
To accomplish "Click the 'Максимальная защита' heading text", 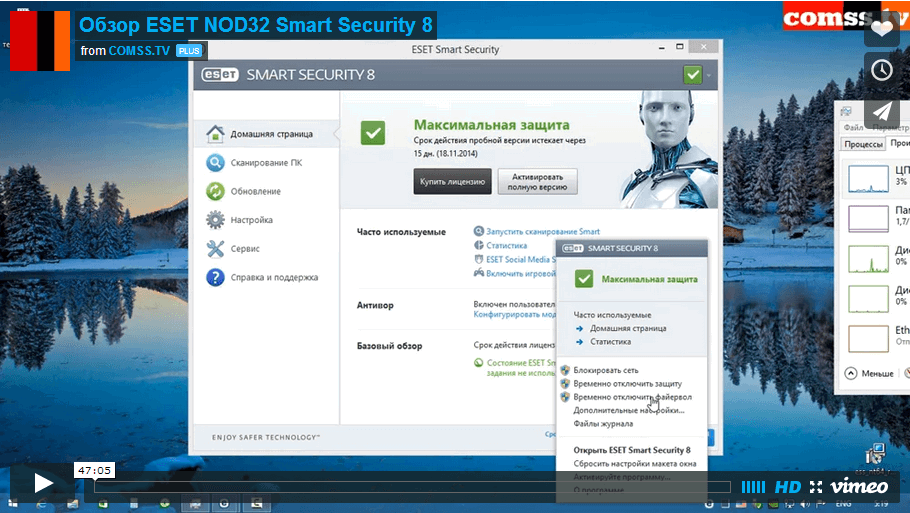I will [492, 125].
